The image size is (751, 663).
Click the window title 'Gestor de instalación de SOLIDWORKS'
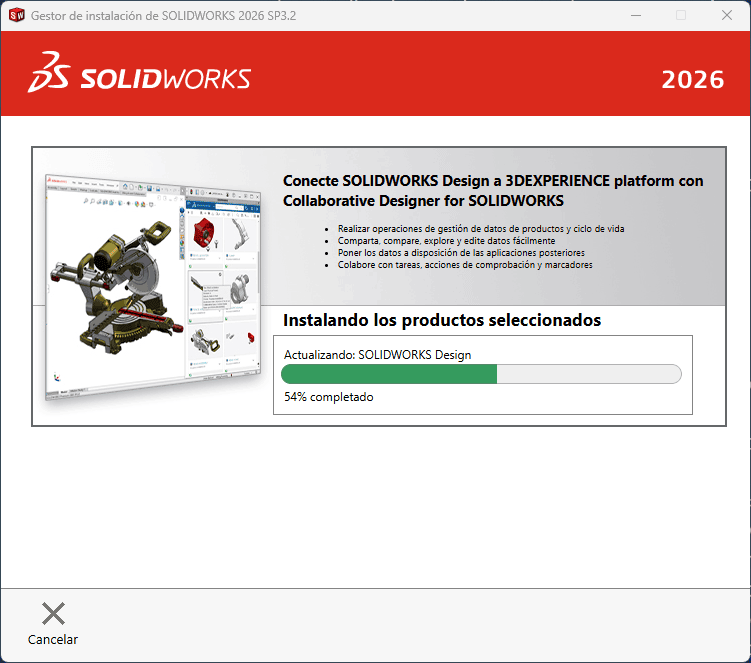(x=163, y=16)
